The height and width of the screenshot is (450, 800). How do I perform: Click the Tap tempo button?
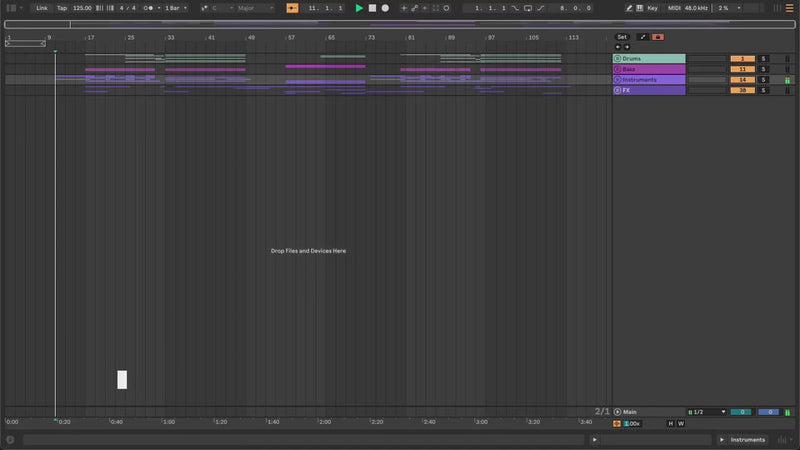[x=62, y=8]
